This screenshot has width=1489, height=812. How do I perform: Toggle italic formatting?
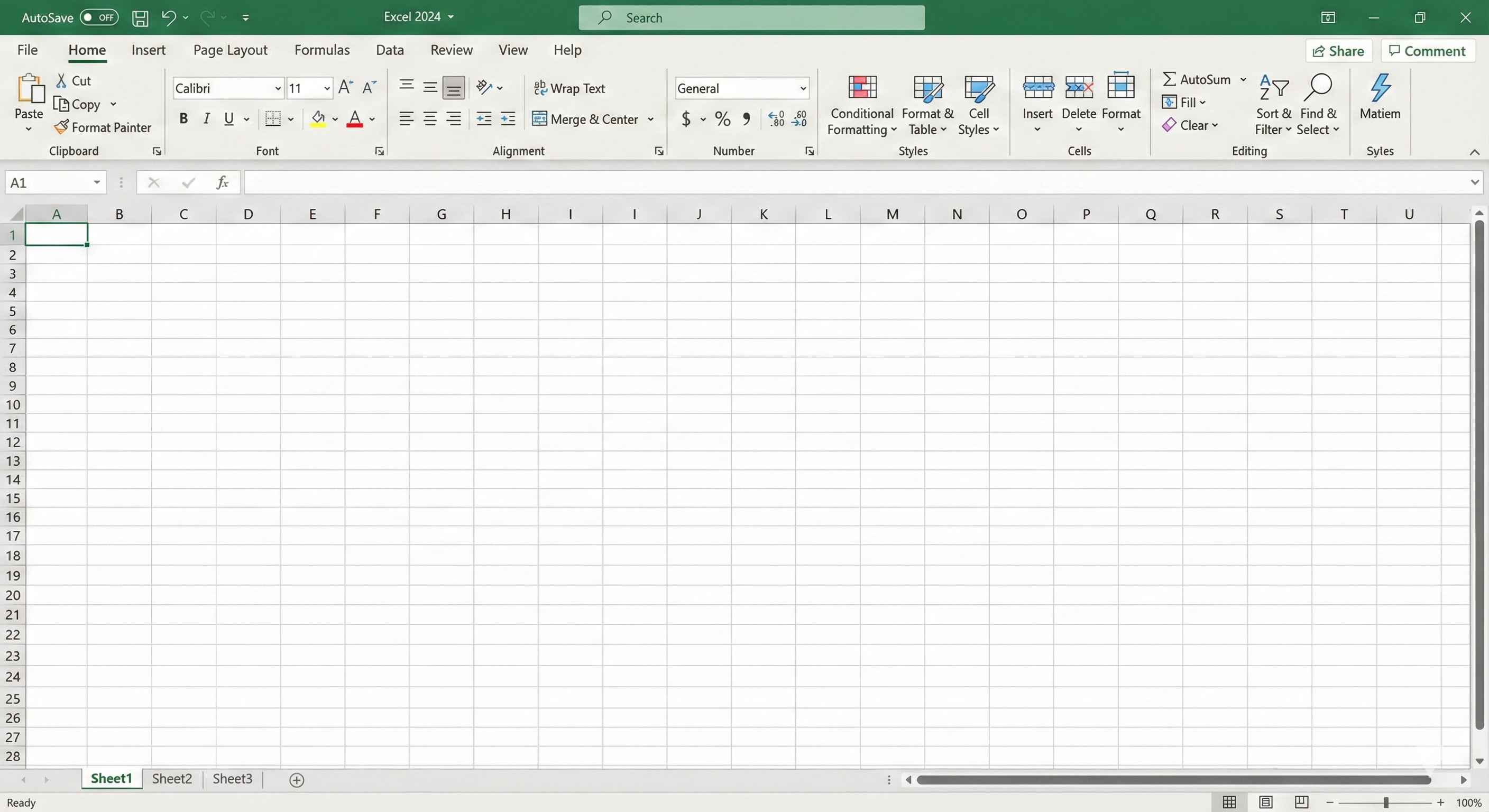click(x=206, y=118)
